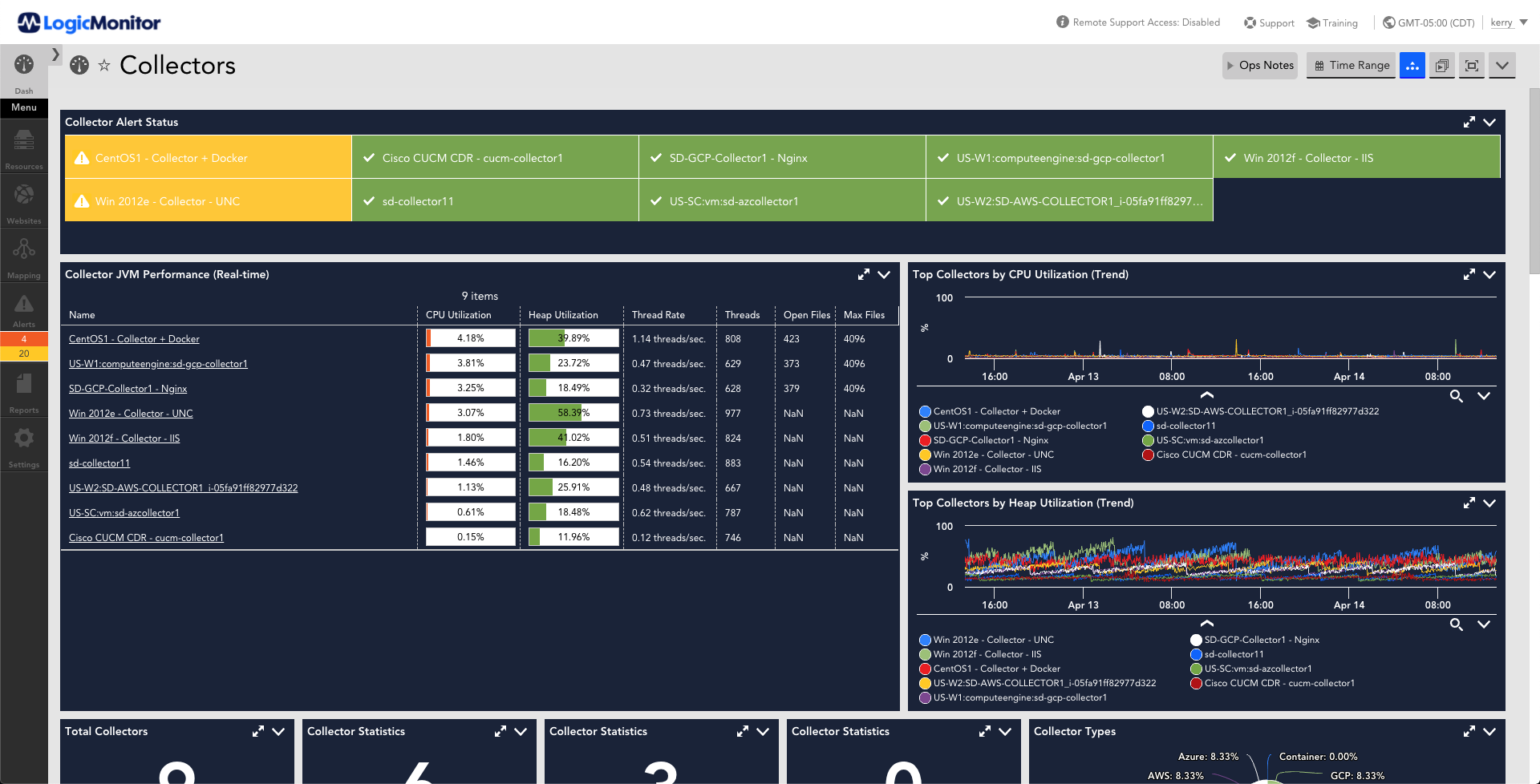This screenshot has width=1540, height=784.
Task: Toggle SD-GCP-Collector1 - Nginx in CPU trend legend
Action: 984,440
